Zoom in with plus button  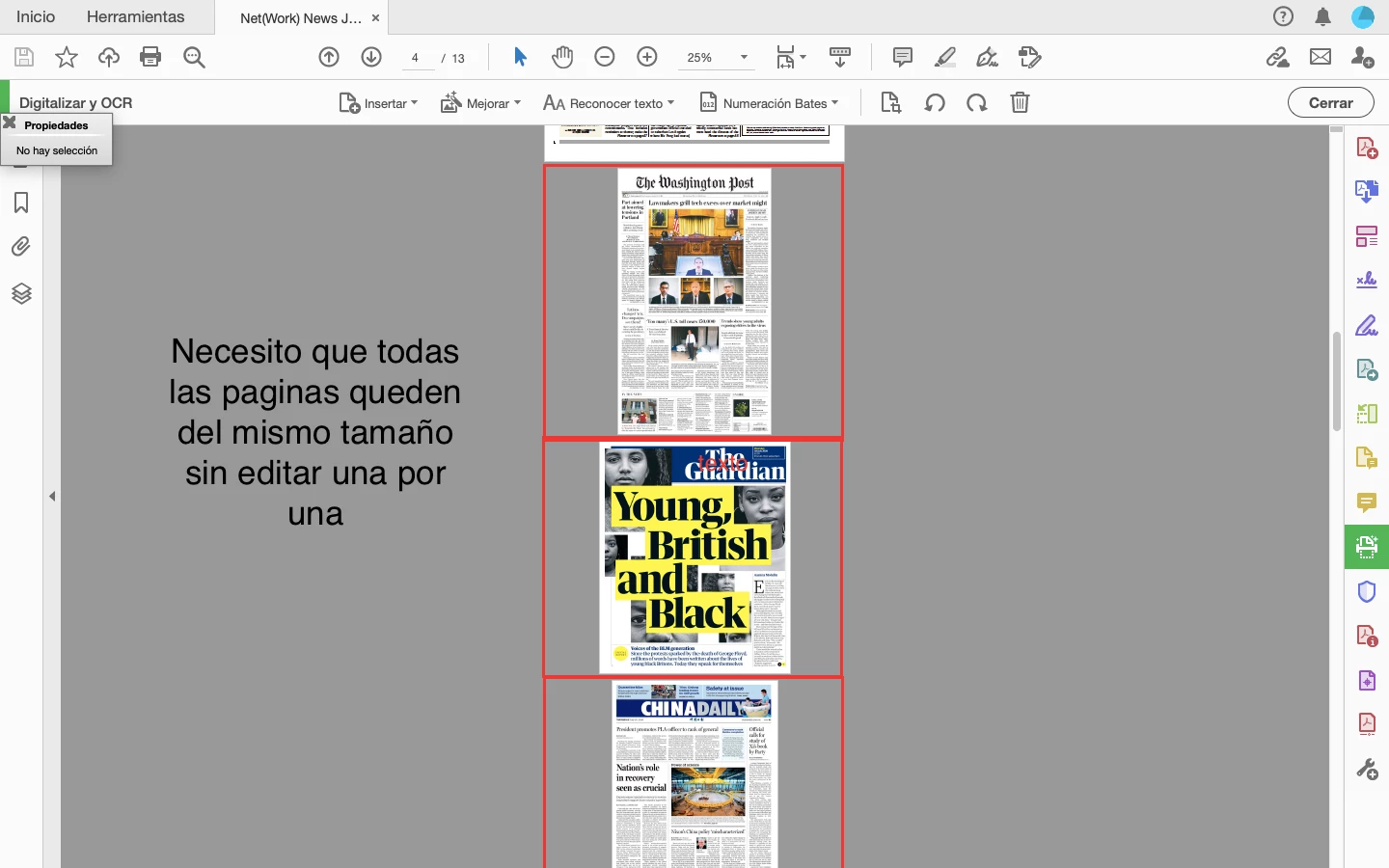(x=647, y=57)
